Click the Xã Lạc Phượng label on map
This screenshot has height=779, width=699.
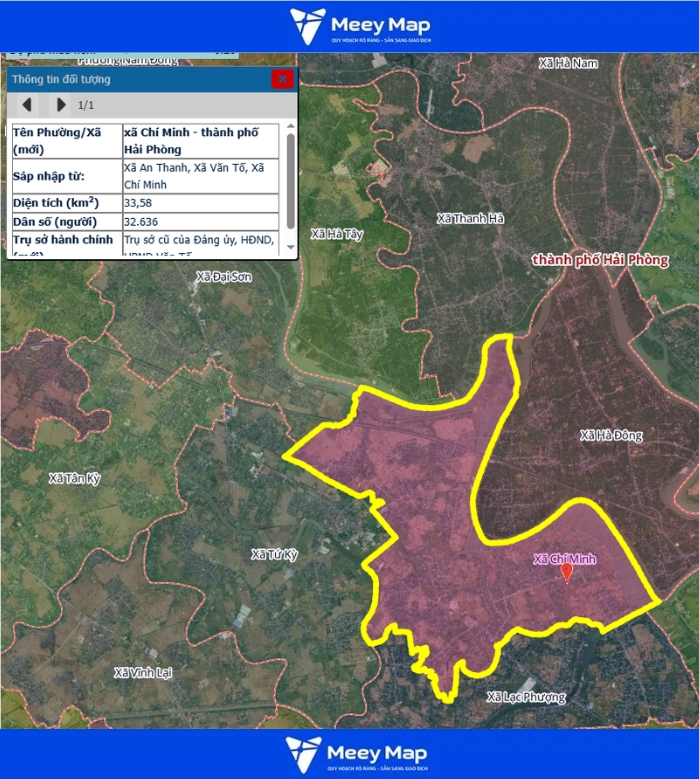point(526,696)
